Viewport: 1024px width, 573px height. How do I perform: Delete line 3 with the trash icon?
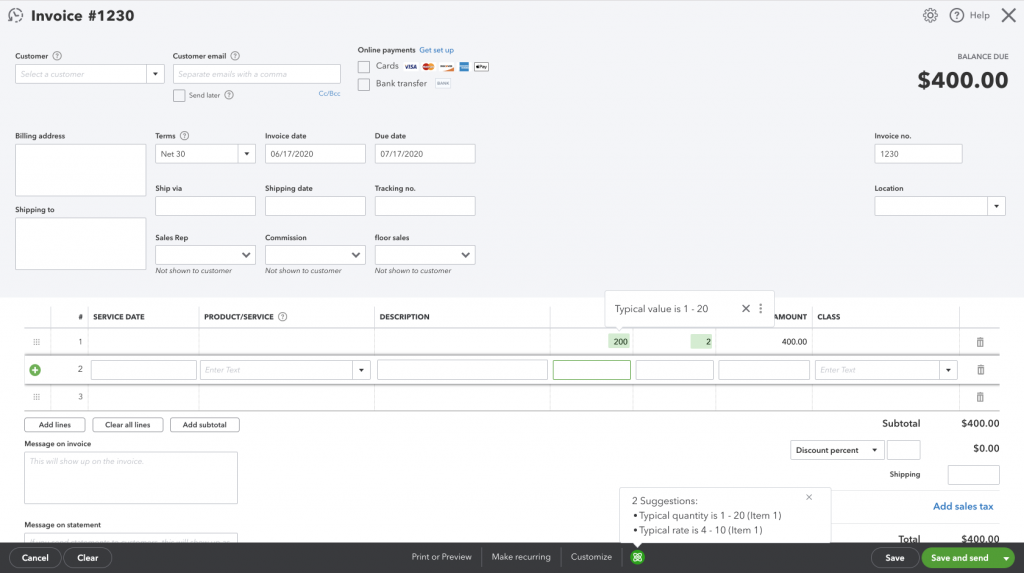pos(980,397)
